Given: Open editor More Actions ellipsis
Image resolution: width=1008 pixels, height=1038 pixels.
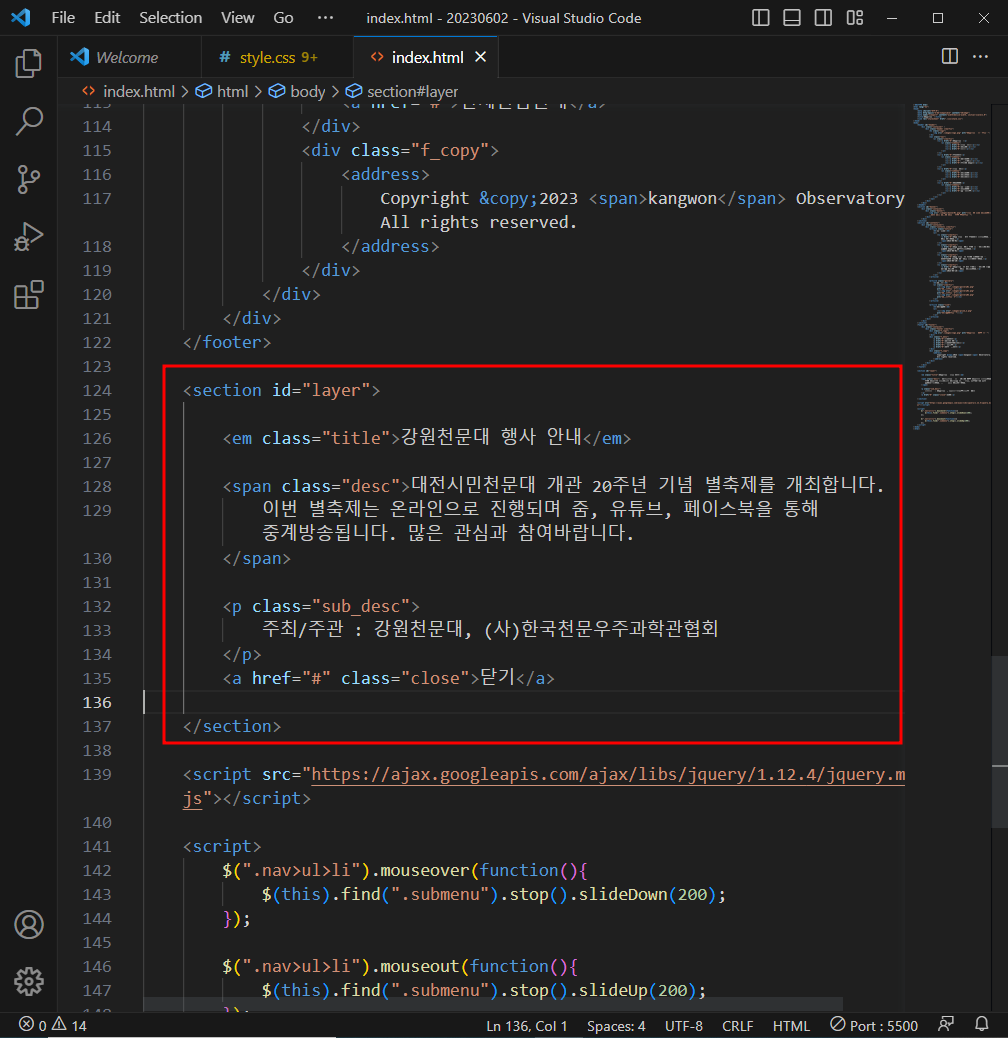Looking at the screenshot, I should tap(980, 56).
